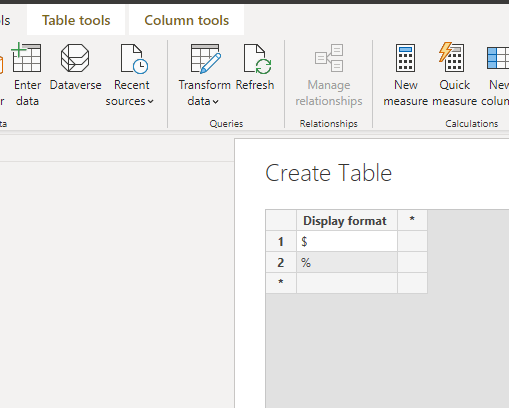Image resolution: width=509 pixels, height=408 pixels.
Task: Create a New measure with calculator icon
Action: [x=405, y=58]
